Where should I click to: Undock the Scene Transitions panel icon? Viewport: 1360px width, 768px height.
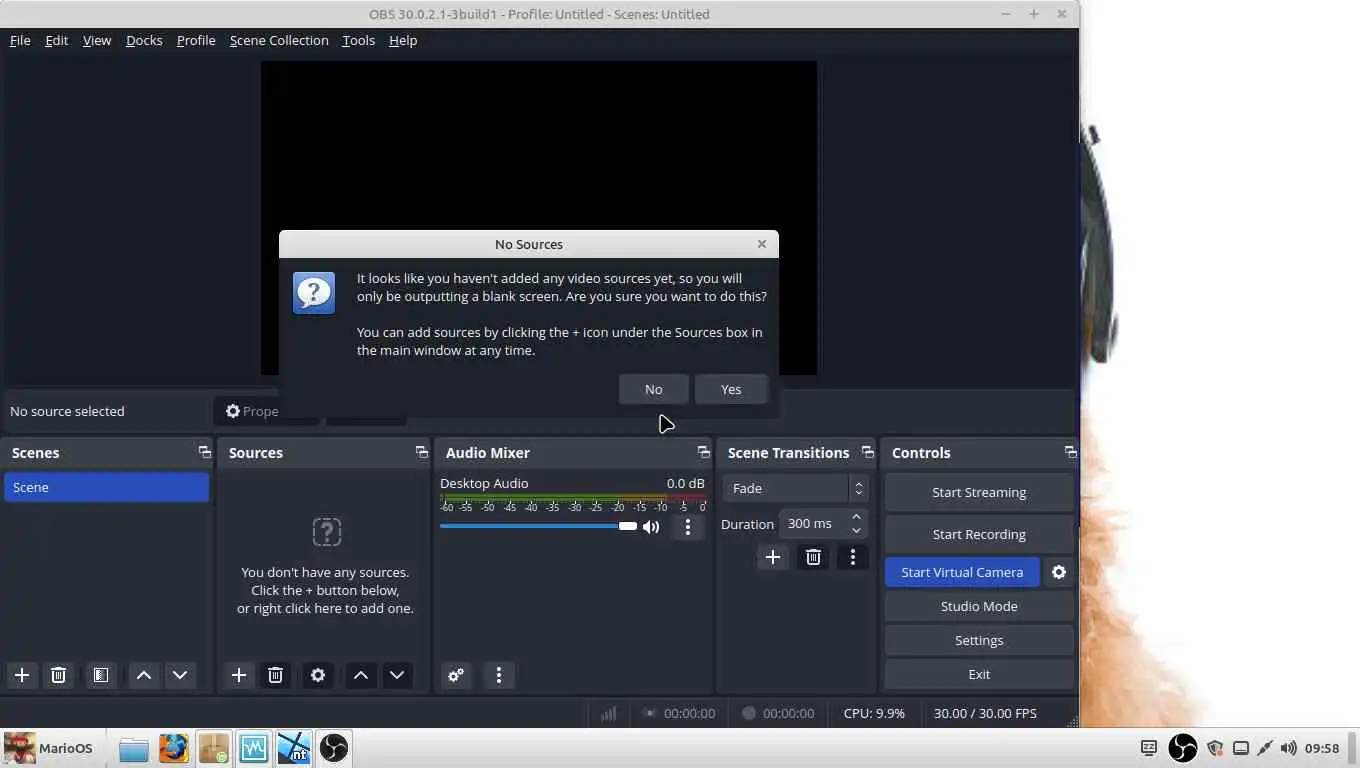867,452
